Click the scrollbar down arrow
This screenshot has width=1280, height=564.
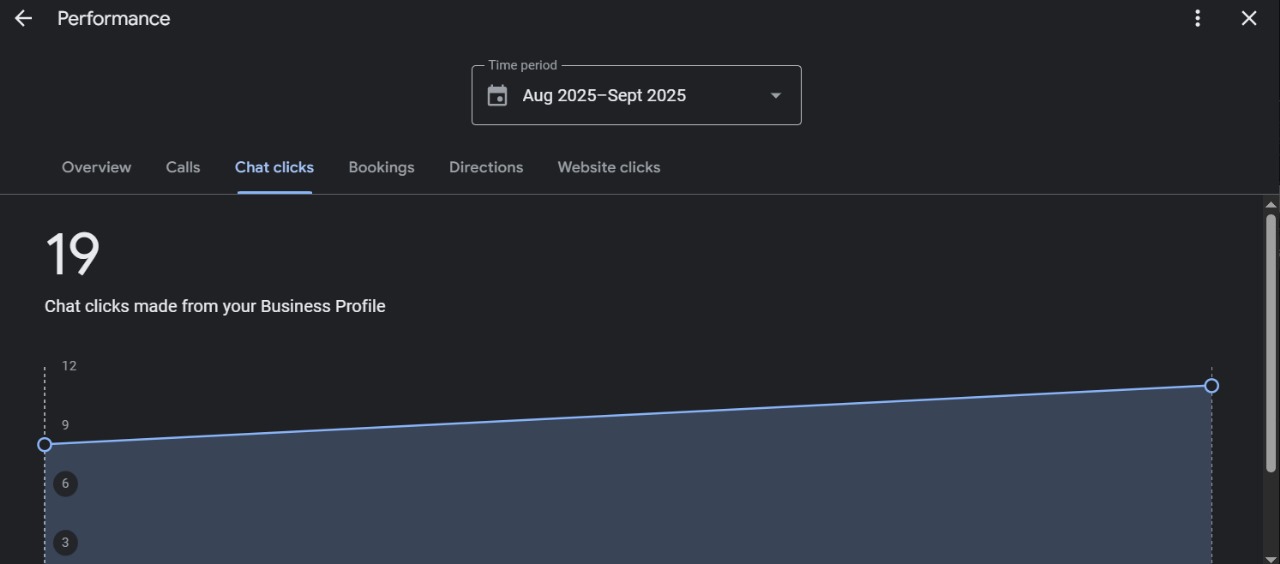click(x=1271, y=558)
